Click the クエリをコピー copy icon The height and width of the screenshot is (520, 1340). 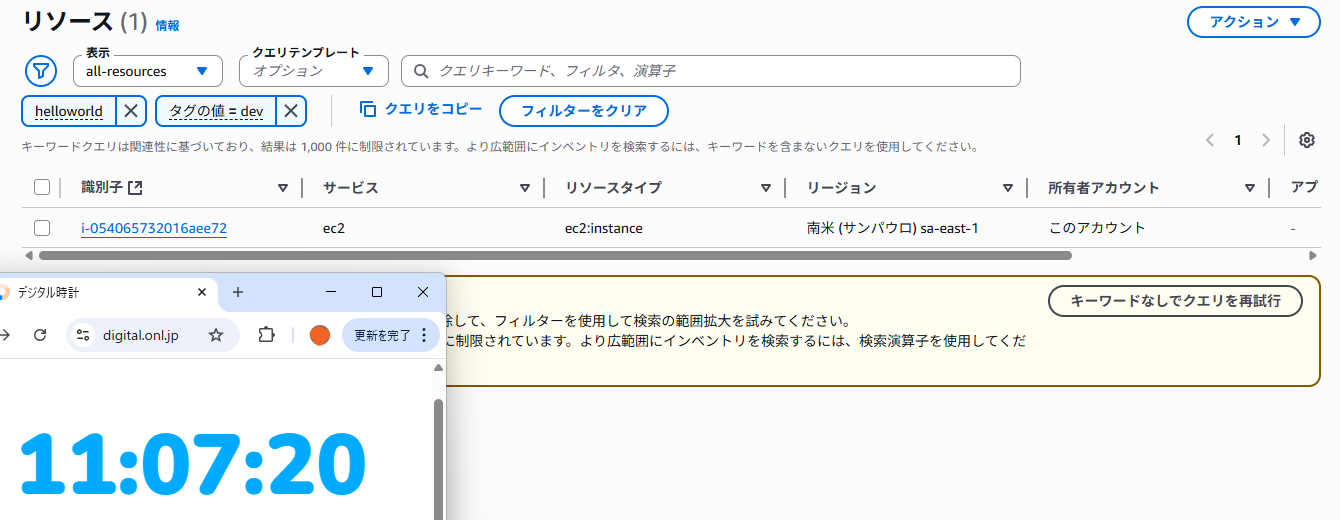coord(368,109)
